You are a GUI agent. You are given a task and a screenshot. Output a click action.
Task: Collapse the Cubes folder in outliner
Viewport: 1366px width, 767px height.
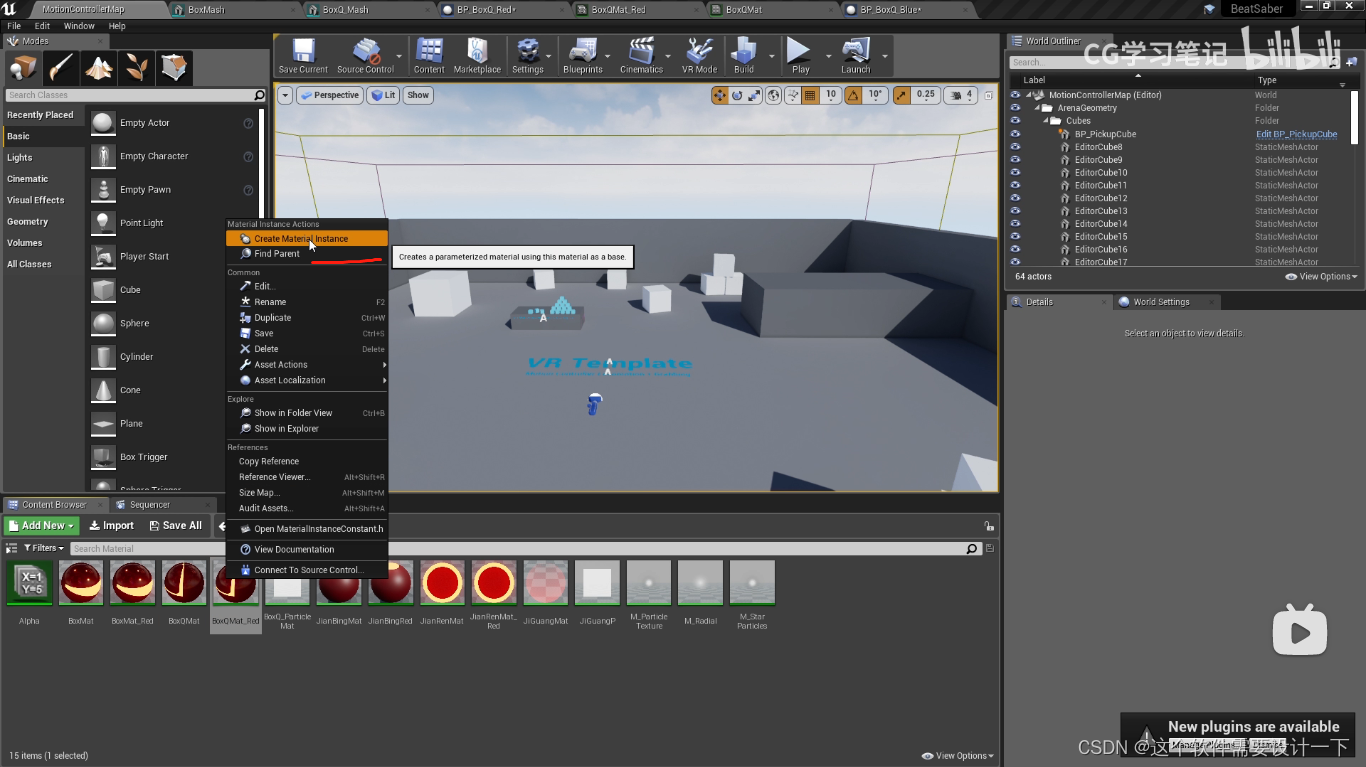click(x=1046, y=121)
